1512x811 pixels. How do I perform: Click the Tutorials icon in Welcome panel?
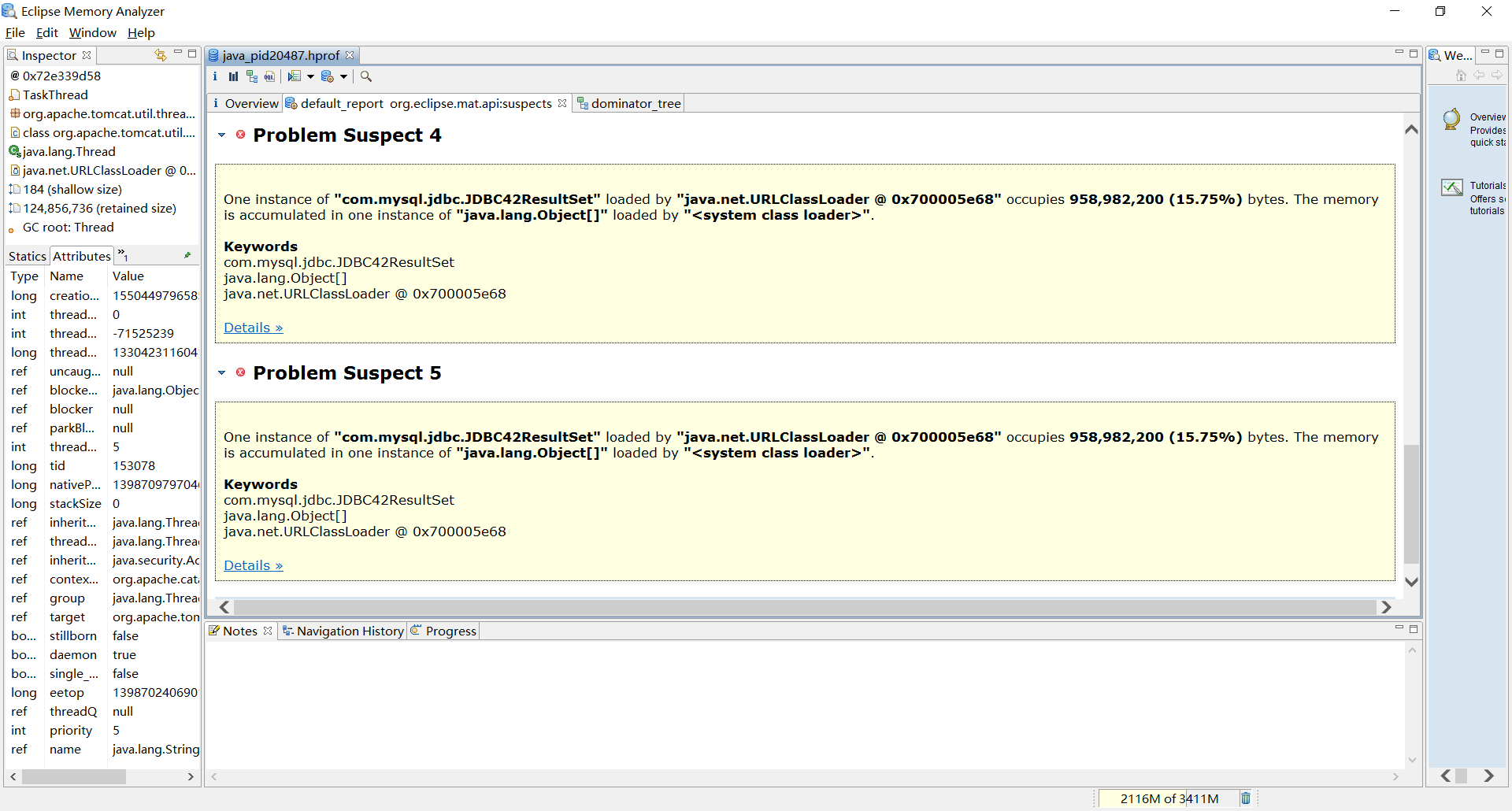click(1452, 187)
